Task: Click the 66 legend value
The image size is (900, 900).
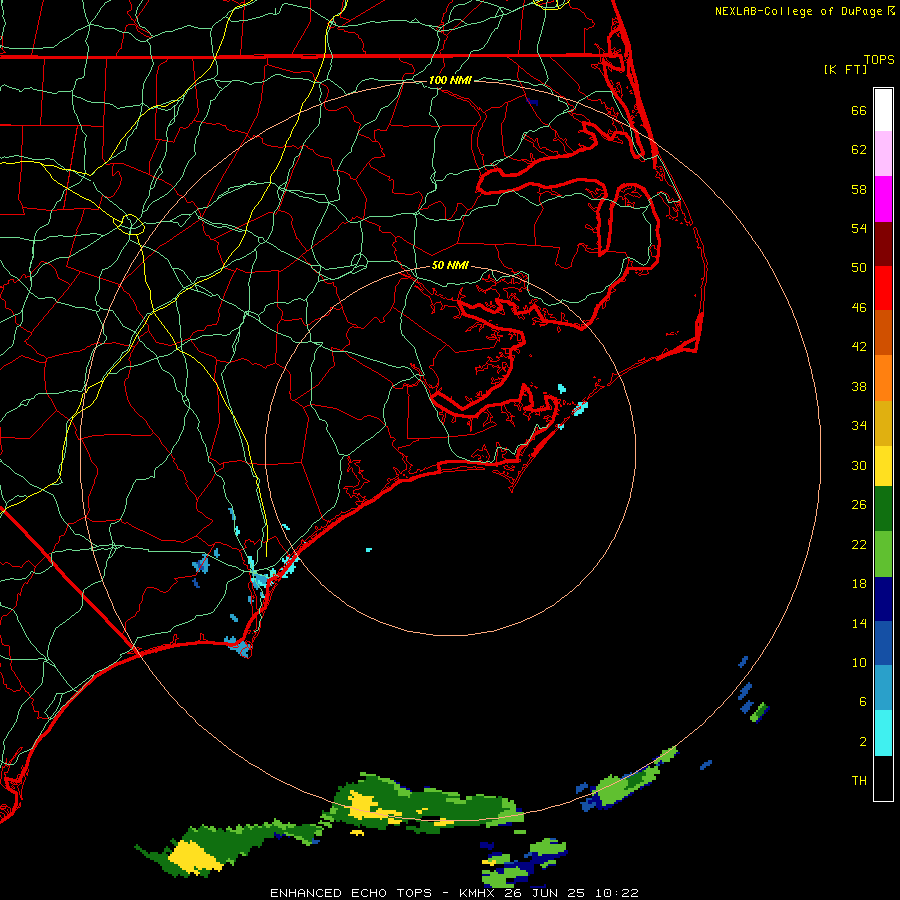Action: 859,110
